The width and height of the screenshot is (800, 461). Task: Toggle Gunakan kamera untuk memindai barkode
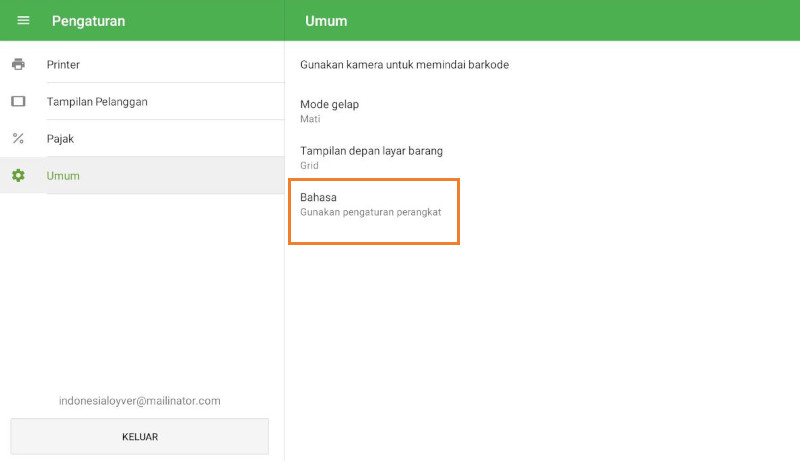[404, 65]
